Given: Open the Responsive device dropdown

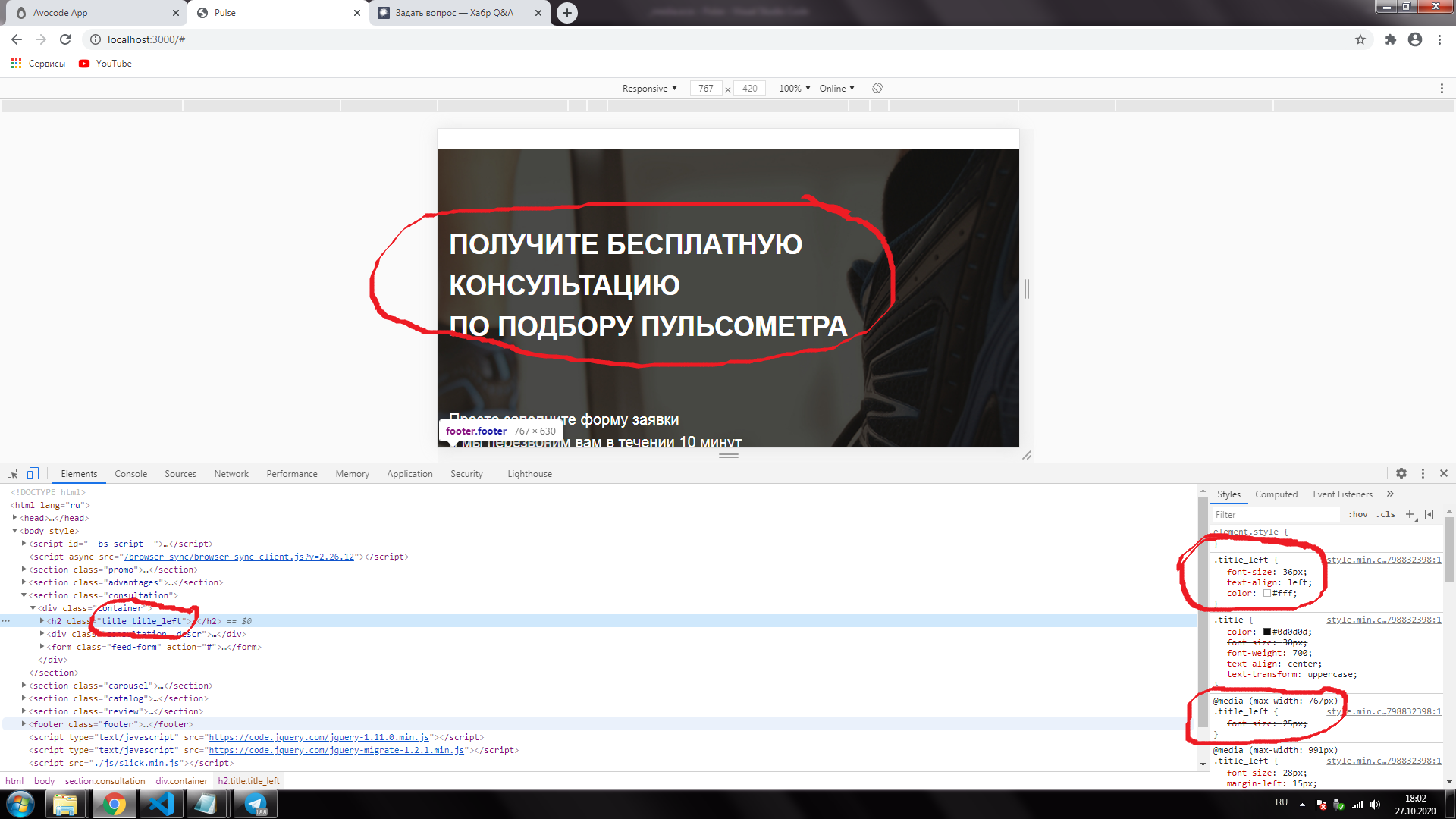Looking at the screenshot, I should point(650,88).
